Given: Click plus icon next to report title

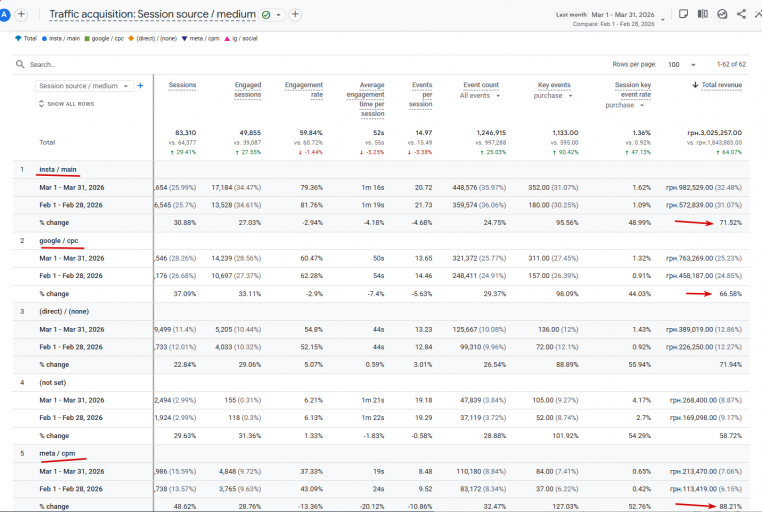Looking at the screenshot, I should coord(295,15).
